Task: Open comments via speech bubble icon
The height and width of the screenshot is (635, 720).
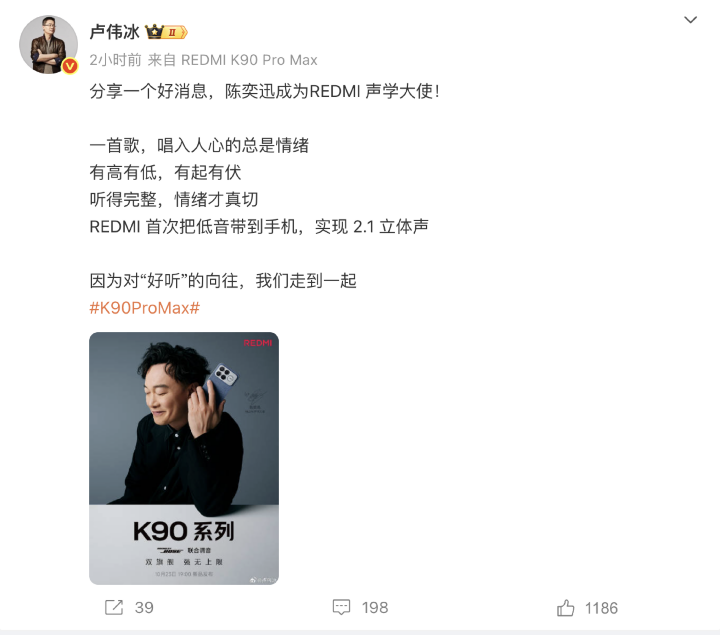Action: point(341,607)
